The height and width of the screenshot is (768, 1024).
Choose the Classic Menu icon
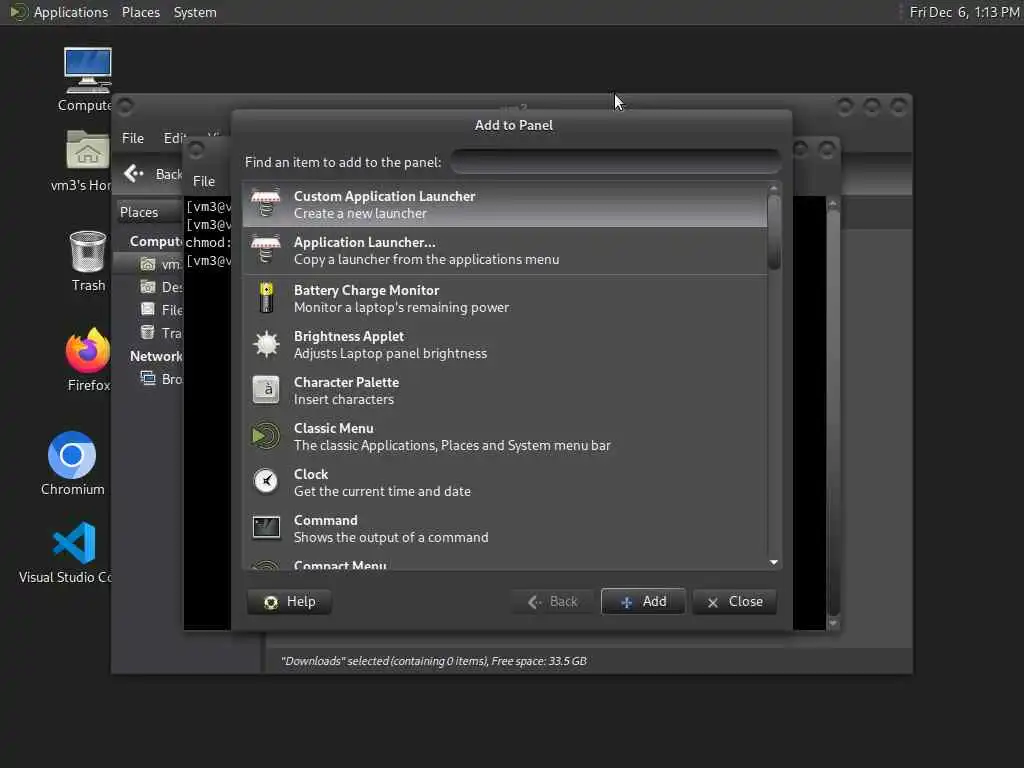click(x=266, y=436)
